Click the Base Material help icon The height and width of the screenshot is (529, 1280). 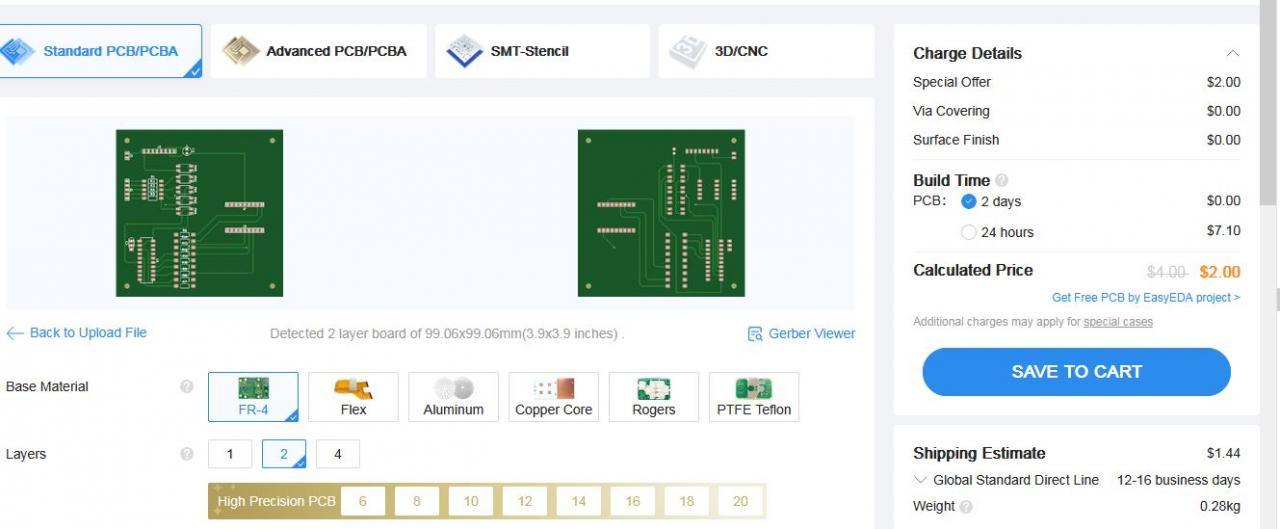click(x=186, y=387)
